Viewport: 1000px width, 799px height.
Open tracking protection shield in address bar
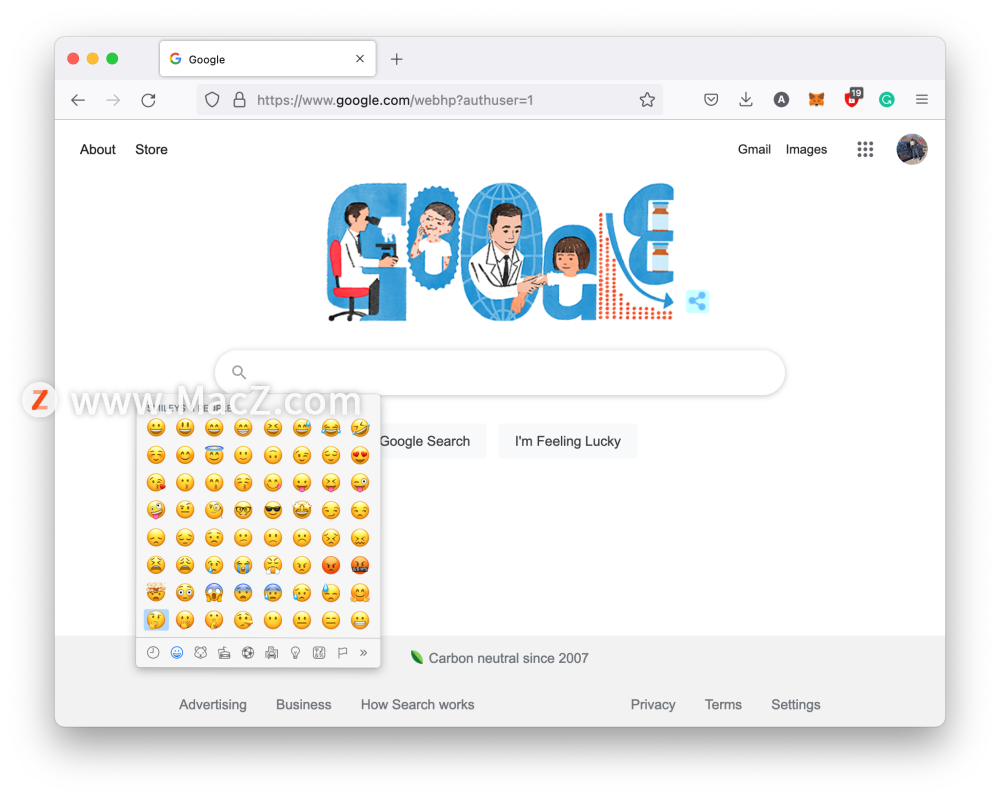click(212, 99)
